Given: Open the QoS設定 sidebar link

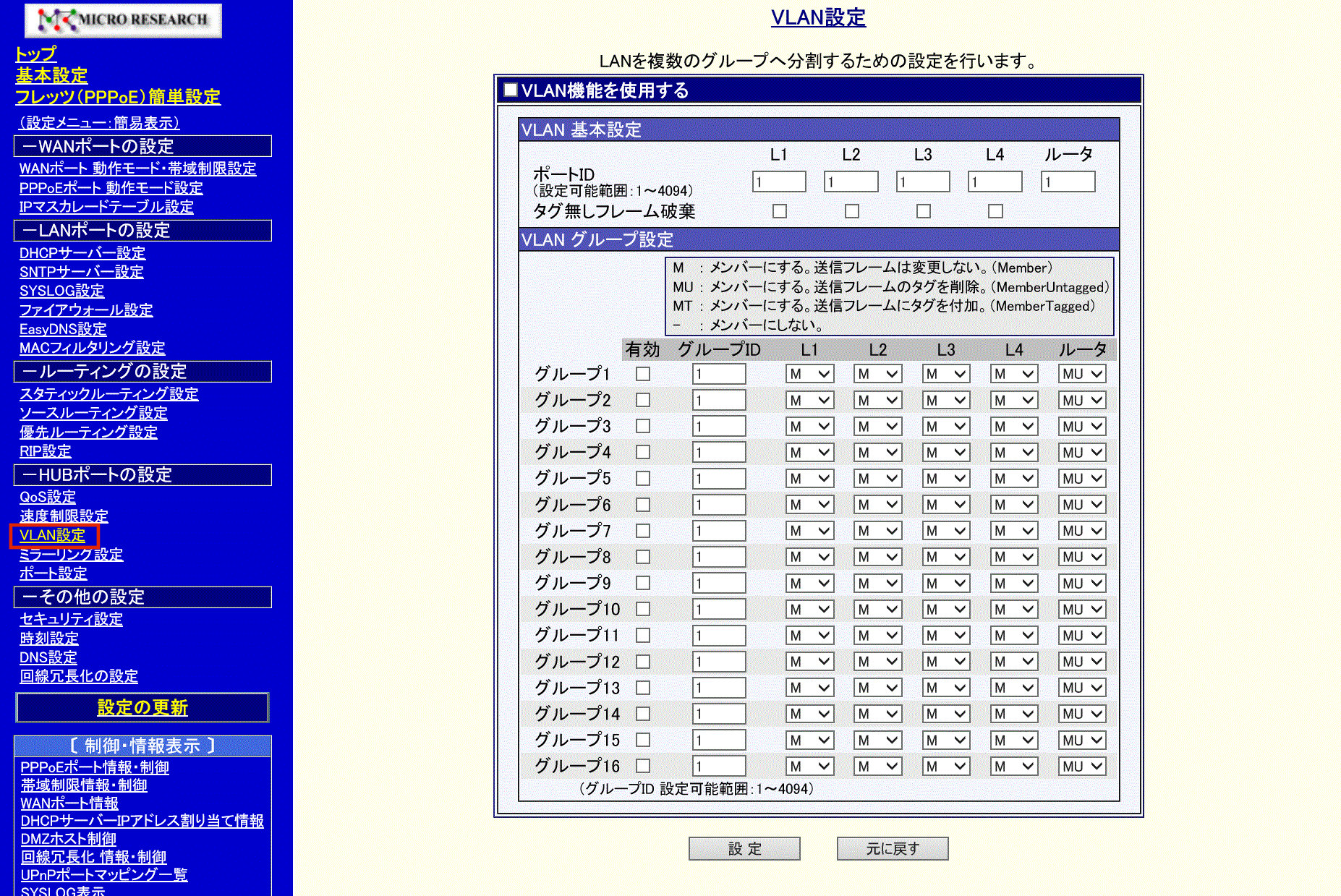Looking at the screenshot, I should coord(48,498).
